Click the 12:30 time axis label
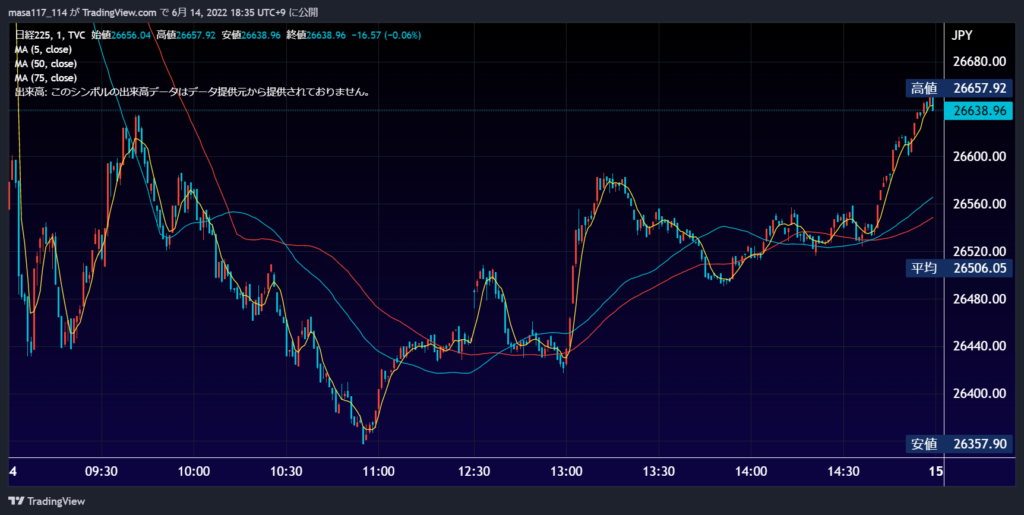The width and height of the screenshot is (1024, 515). (x=473, y=471)
